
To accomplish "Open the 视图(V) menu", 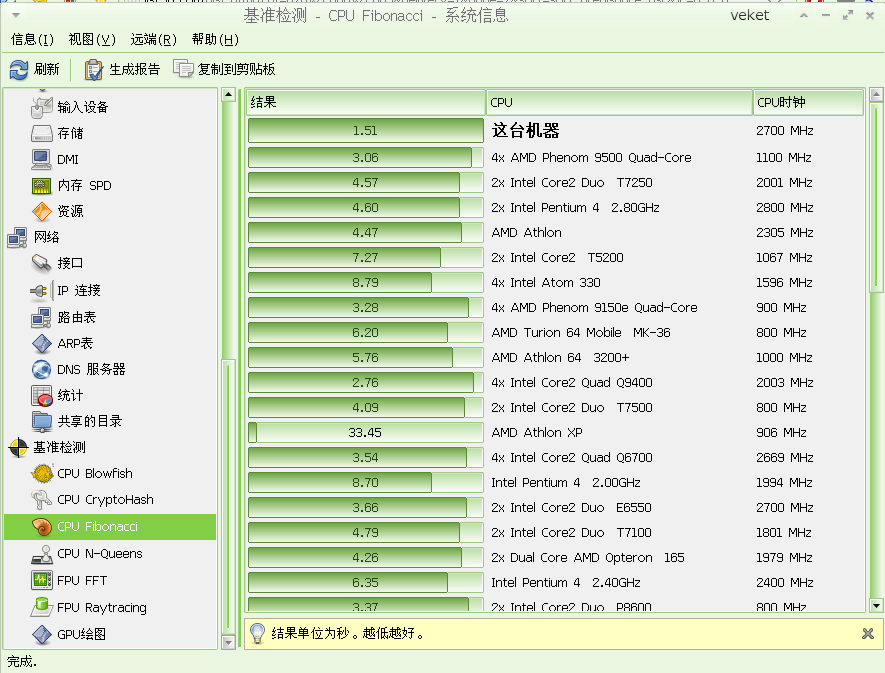I will (x=92, y=40).
